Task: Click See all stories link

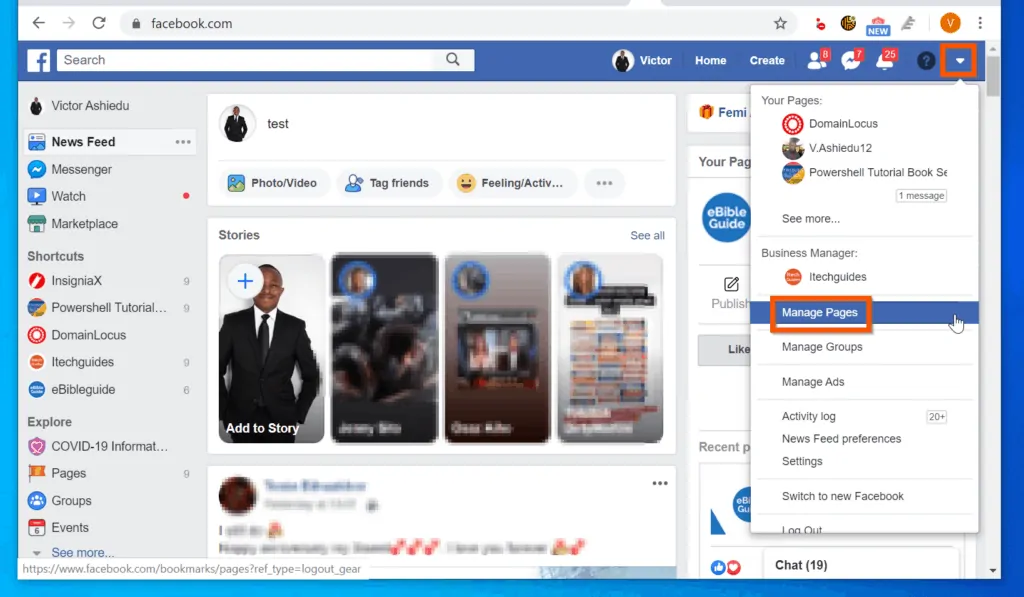Action: 647,235
